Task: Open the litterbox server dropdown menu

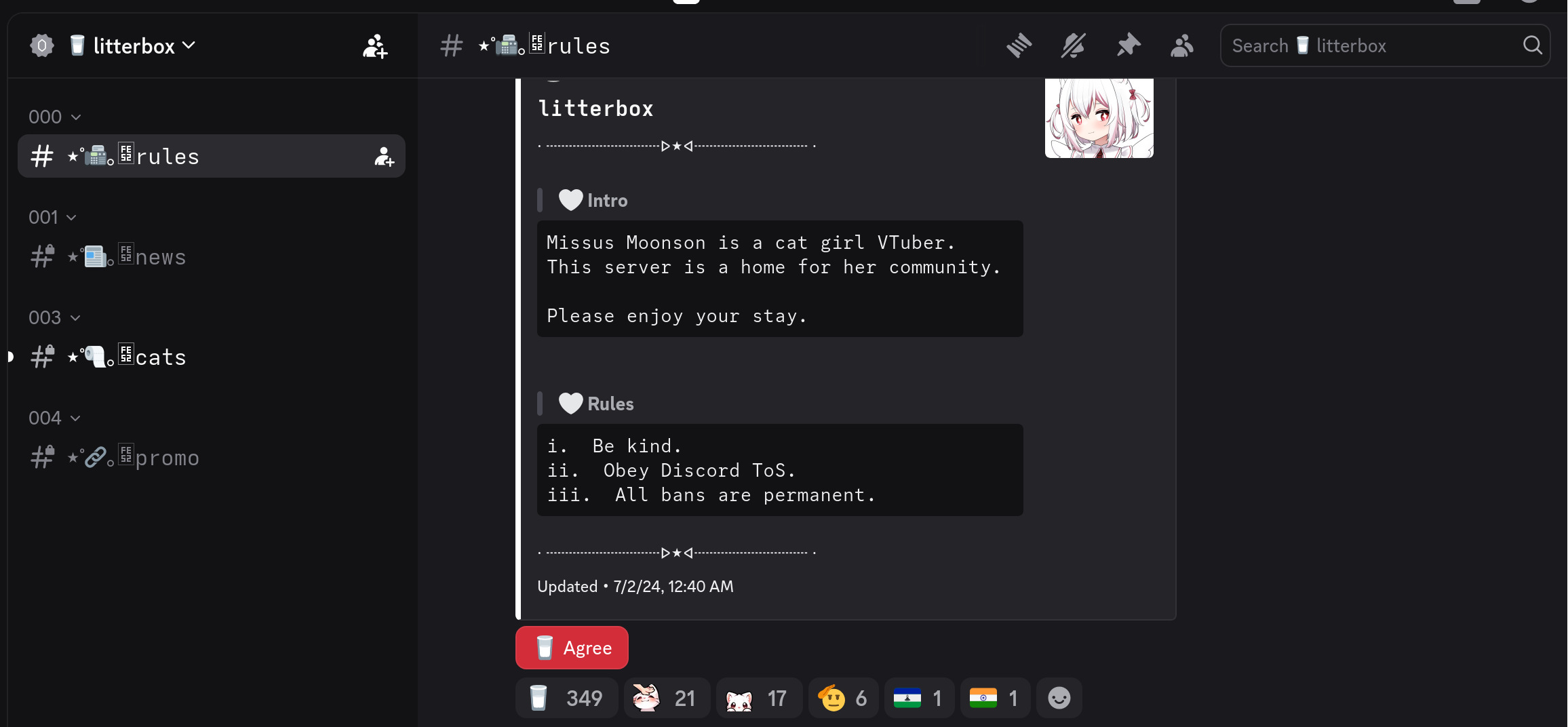Action: pos(133,45)
